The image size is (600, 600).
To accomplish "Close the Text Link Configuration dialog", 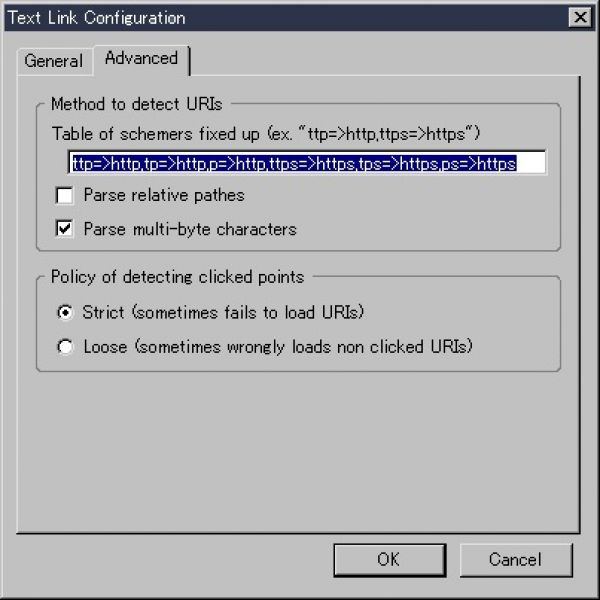I will 578,18.
